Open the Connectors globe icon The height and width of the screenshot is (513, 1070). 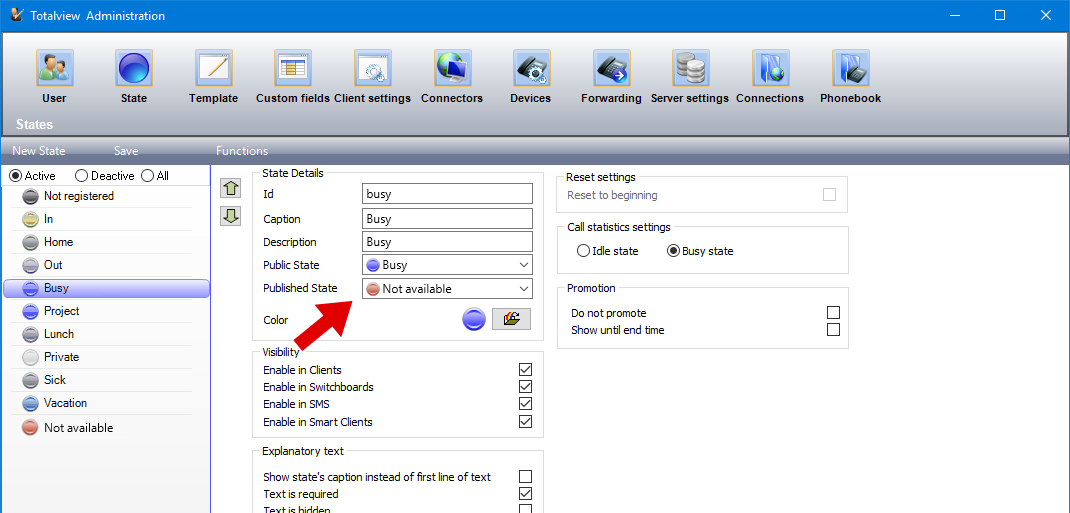[452, 68]
